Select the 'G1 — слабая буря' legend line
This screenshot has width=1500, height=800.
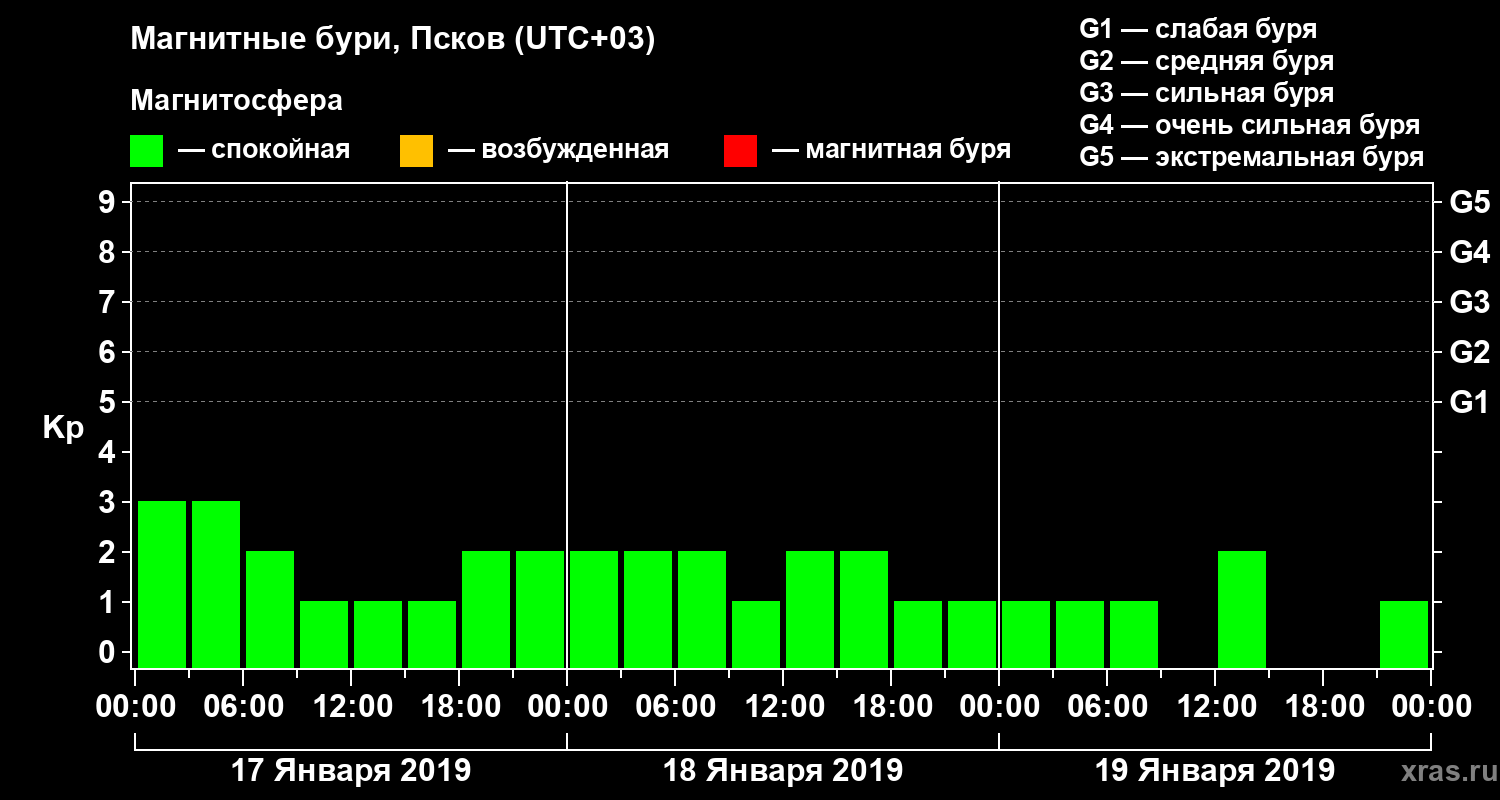pyautogui.click(x=1198, y=29)
